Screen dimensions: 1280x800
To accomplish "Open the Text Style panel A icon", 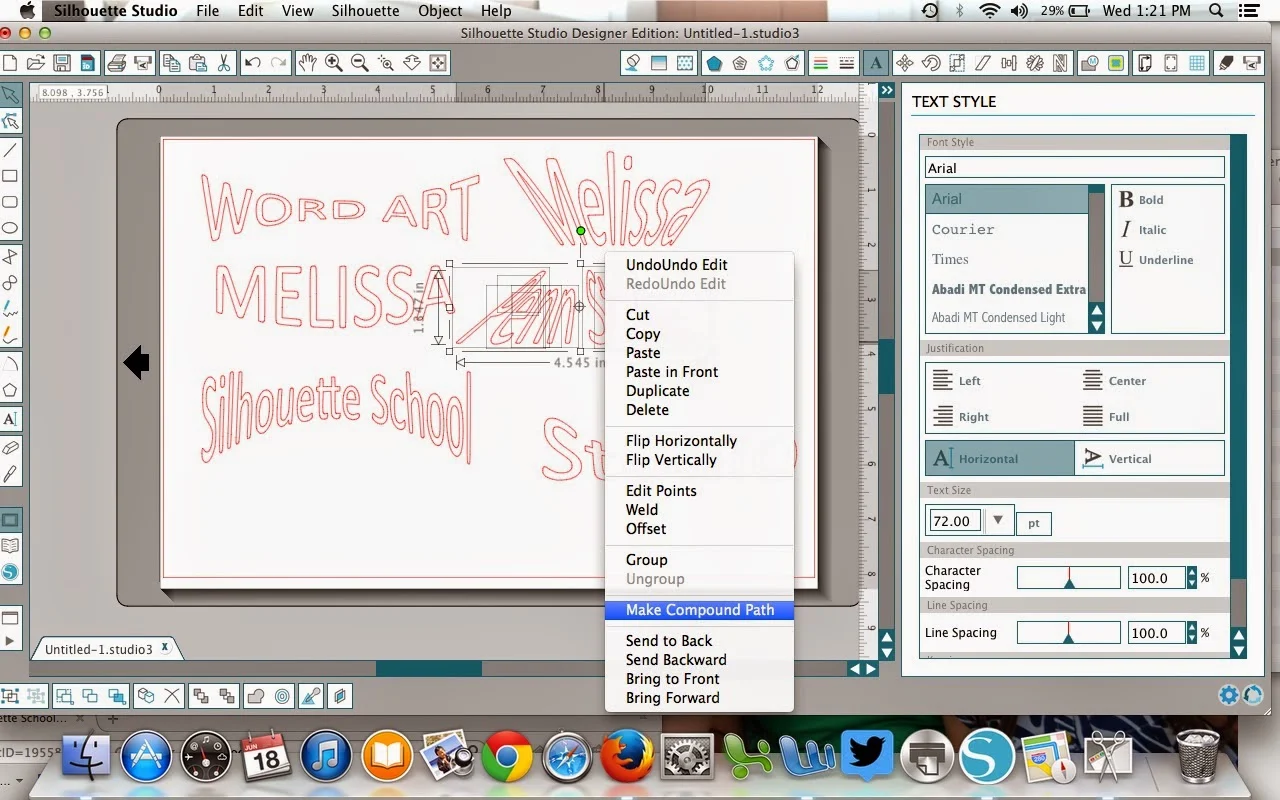I will 876,63.
